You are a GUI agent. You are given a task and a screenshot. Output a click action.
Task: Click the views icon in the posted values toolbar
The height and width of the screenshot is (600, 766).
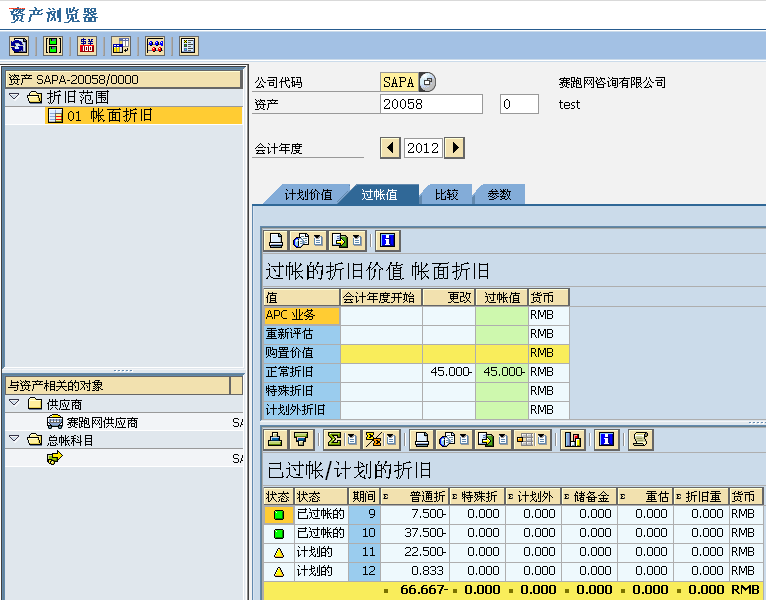pyautogui.click(x=300, y=240)
